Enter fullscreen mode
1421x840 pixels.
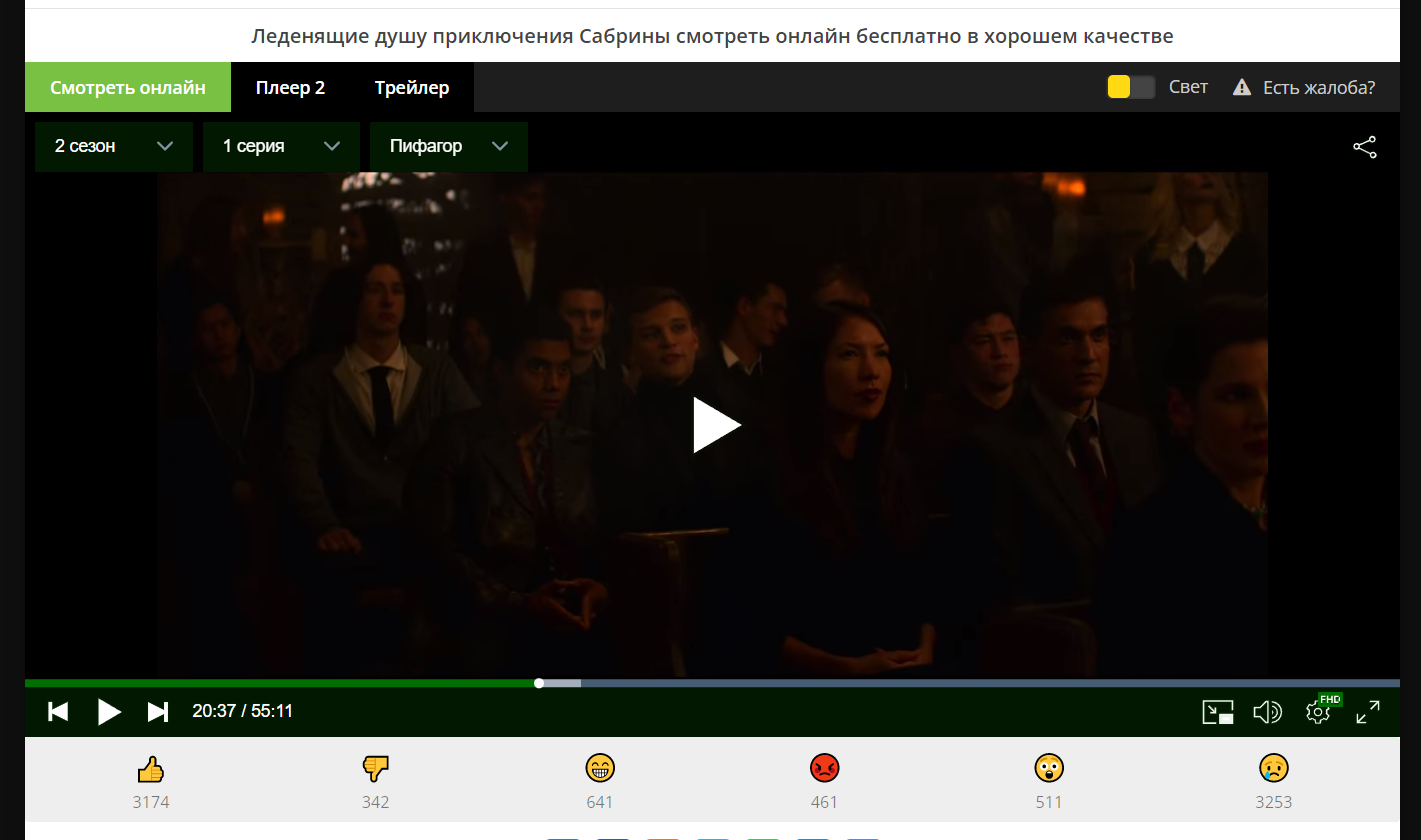coord(1368,711)
